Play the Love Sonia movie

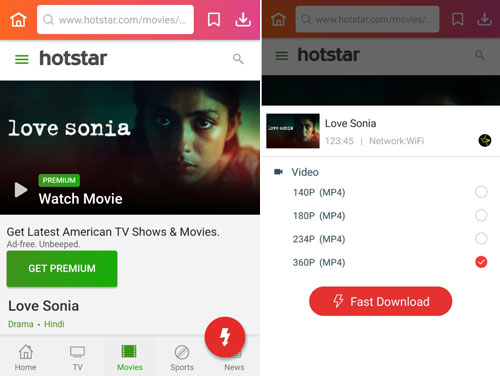[21, 190]
